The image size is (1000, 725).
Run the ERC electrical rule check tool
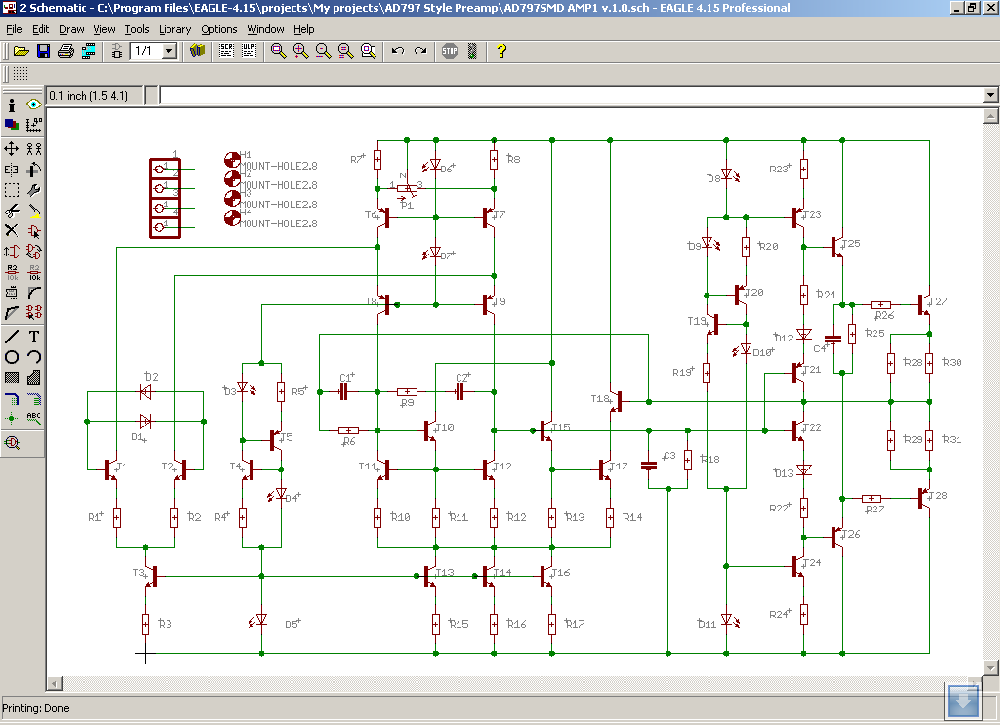(x=11, y=443)
